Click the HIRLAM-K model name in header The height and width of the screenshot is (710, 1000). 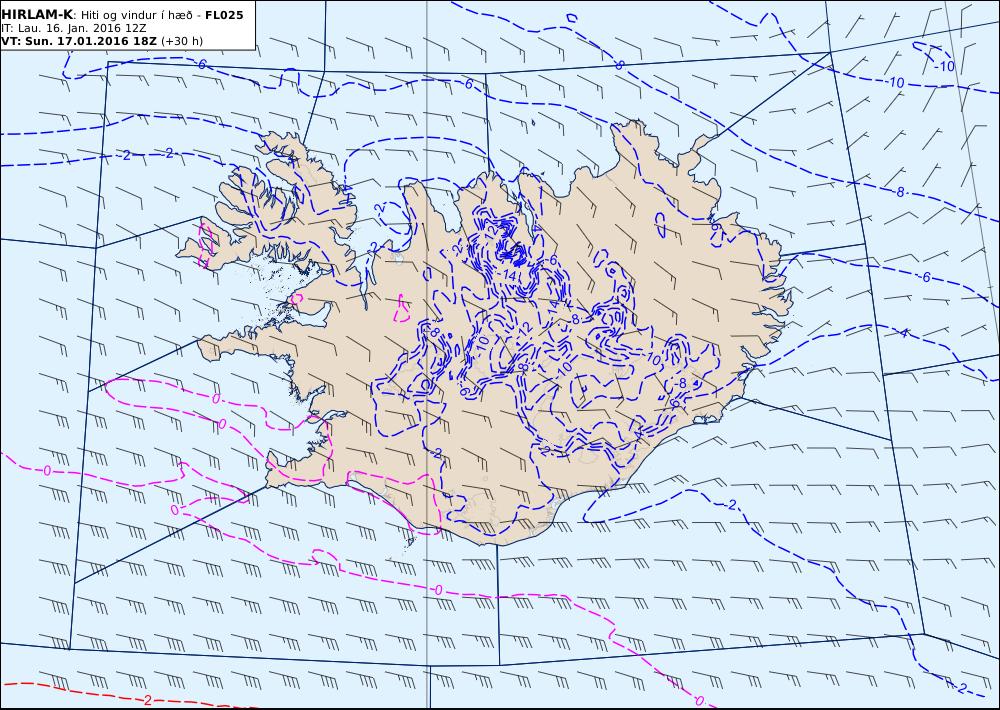(37, 15)
